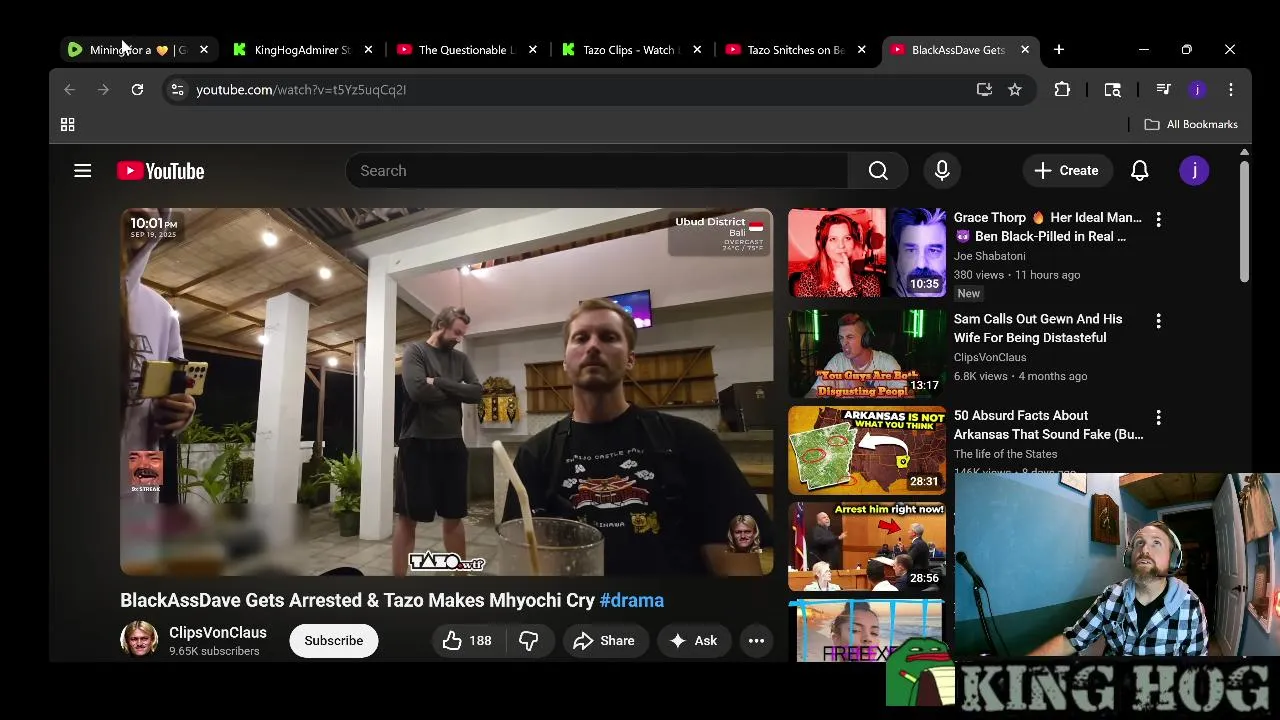Open the Grace Thorp video thumbnail
The image size is (1280, 720).
(867, 253)
